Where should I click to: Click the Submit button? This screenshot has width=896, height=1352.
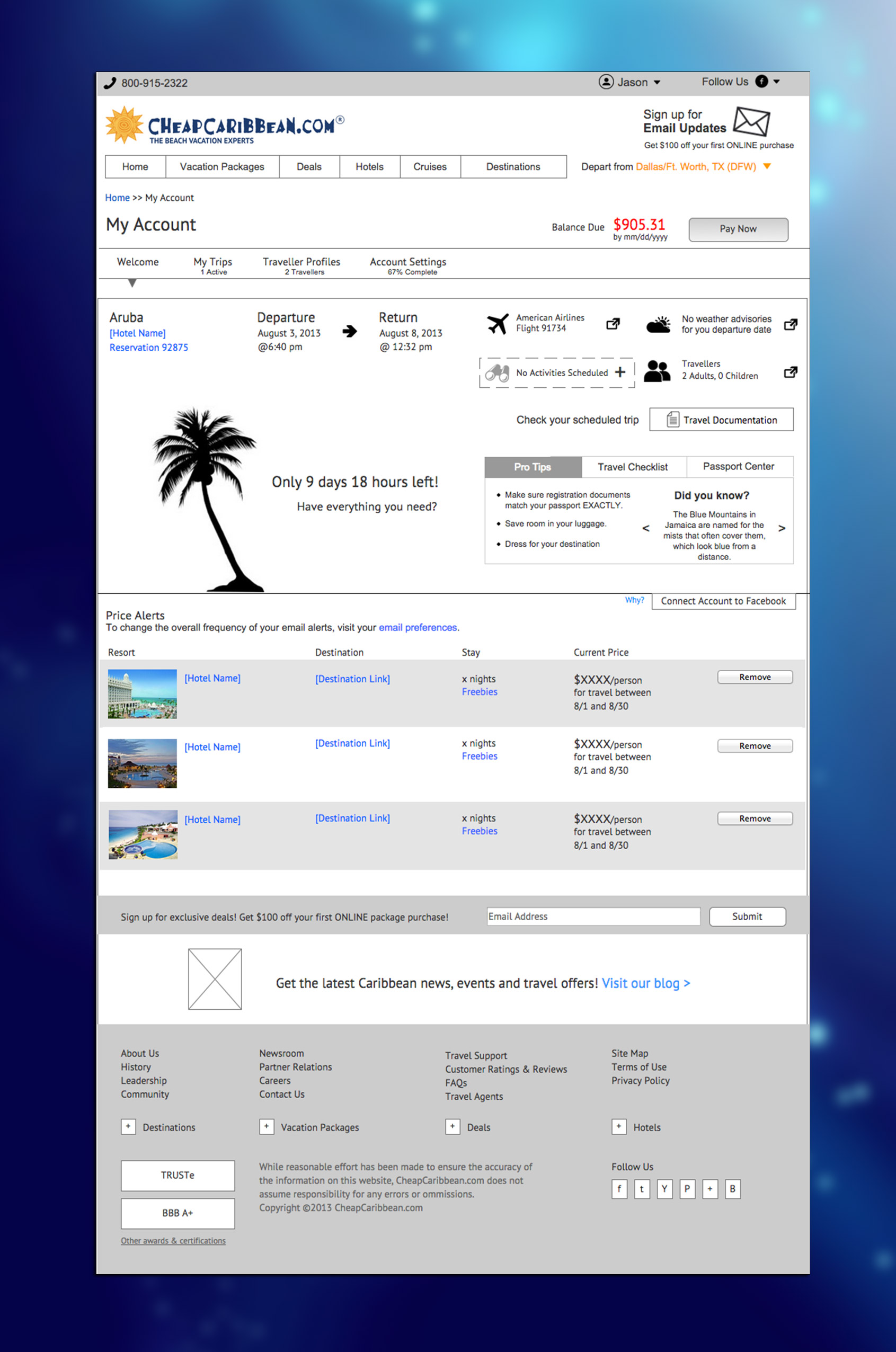coord(747,917)
